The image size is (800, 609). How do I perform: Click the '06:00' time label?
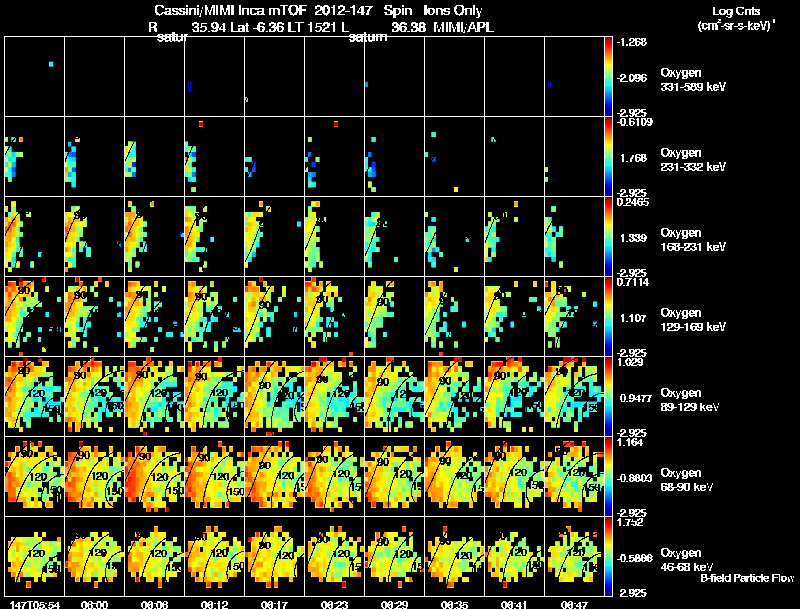[94, 605]
